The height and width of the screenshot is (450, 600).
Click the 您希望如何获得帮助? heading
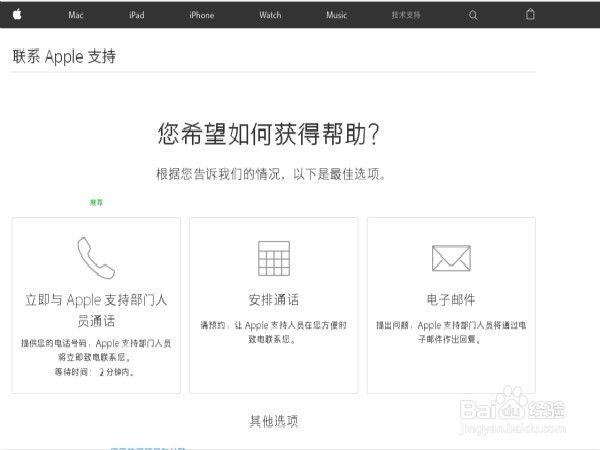pos(268,134)
